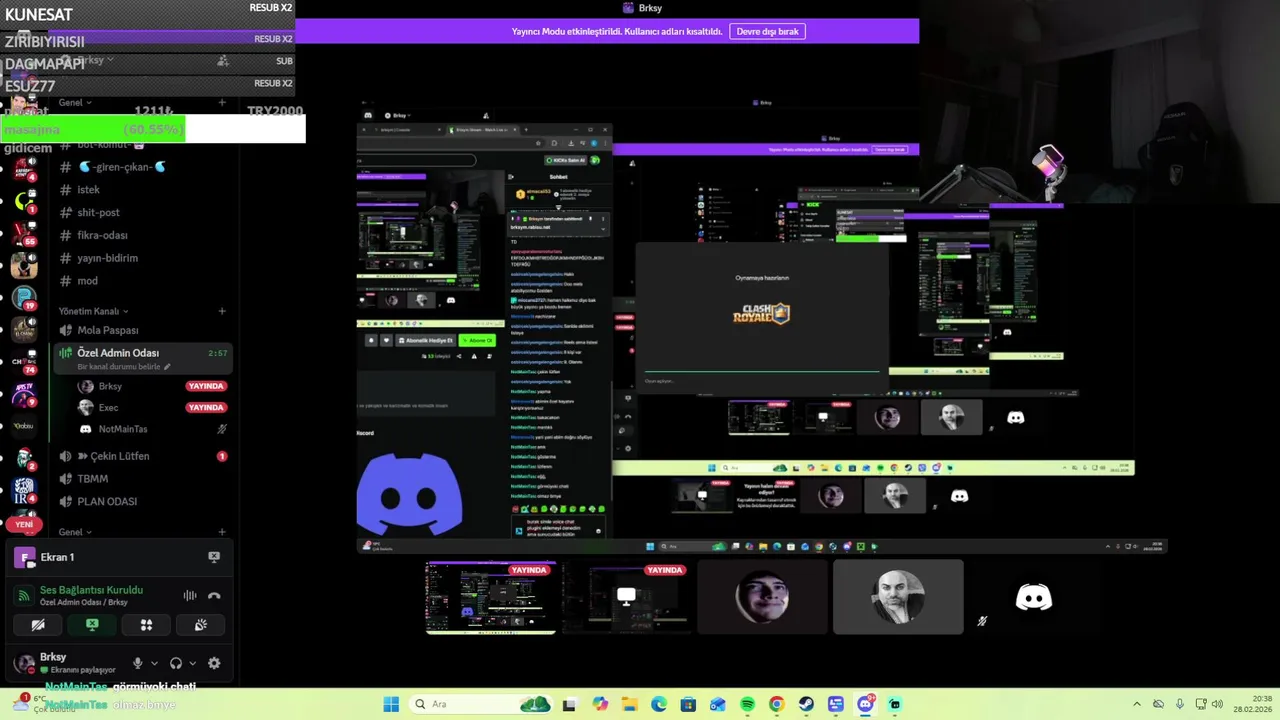
Task: Open Discord from the taskbar
Action: (865, 704)
